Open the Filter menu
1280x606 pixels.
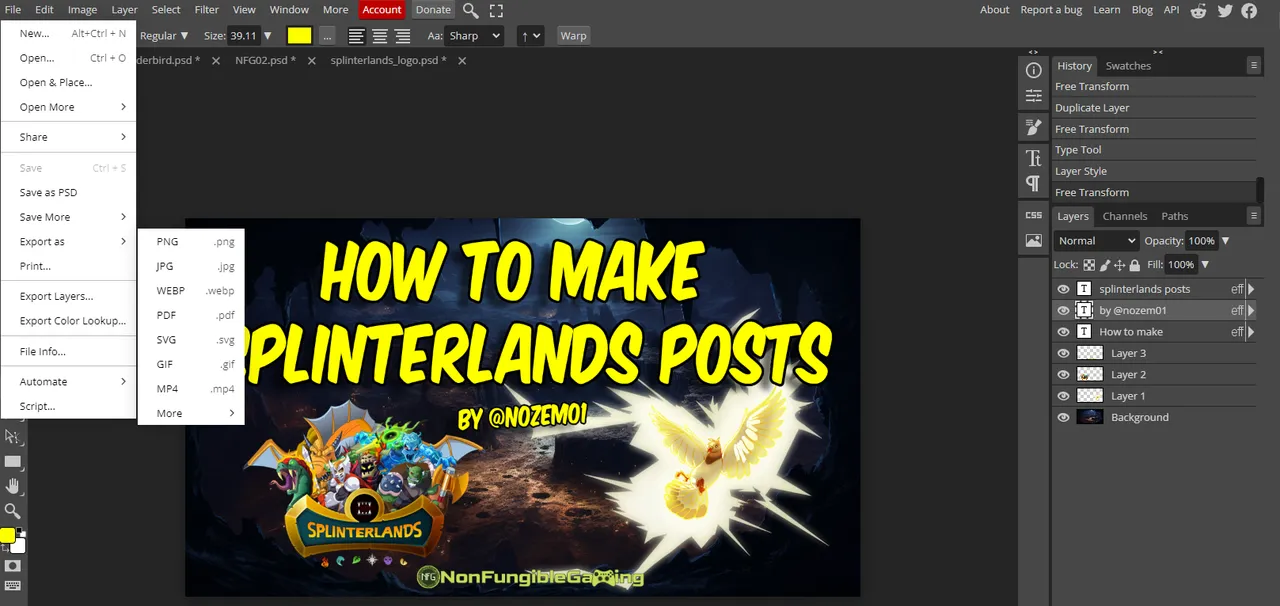pos(207,10)
